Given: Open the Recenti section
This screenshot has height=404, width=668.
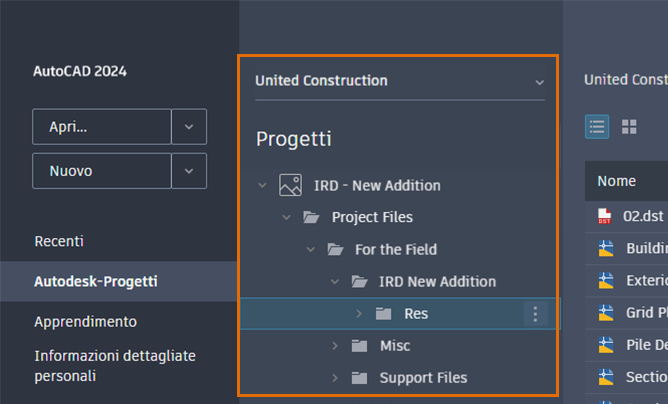Looking at the screenshot, I should point(59,241).
